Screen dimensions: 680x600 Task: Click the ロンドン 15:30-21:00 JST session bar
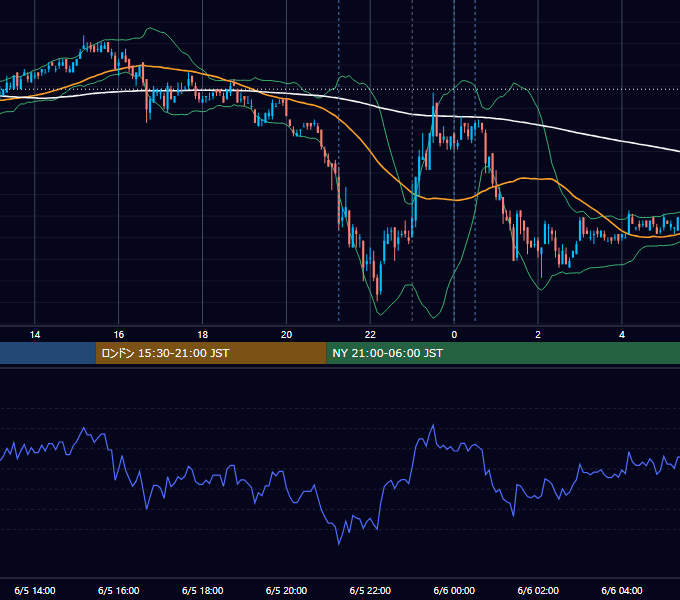click(211, 353)
